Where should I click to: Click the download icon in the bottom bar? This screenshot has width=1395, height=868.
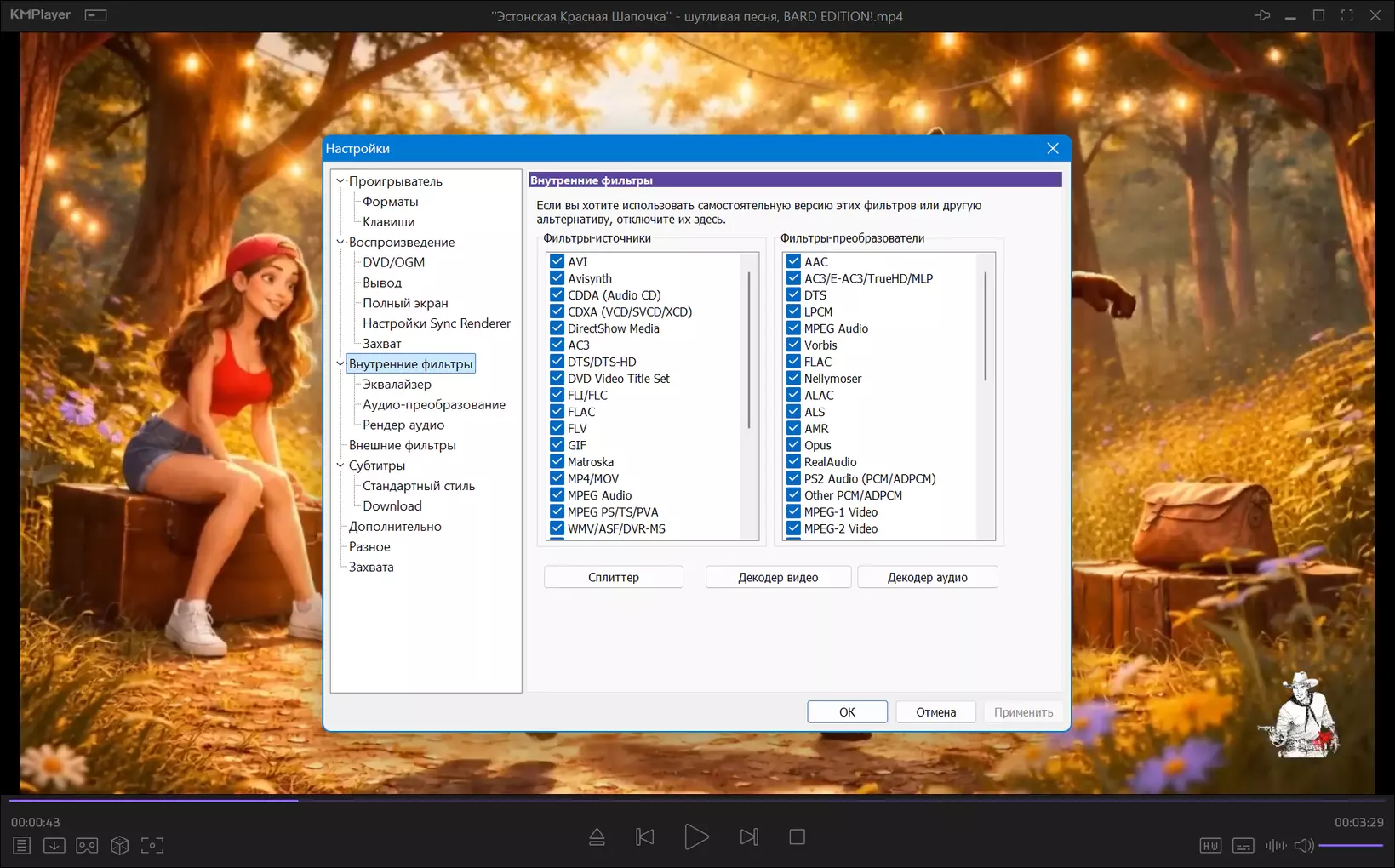54,845
